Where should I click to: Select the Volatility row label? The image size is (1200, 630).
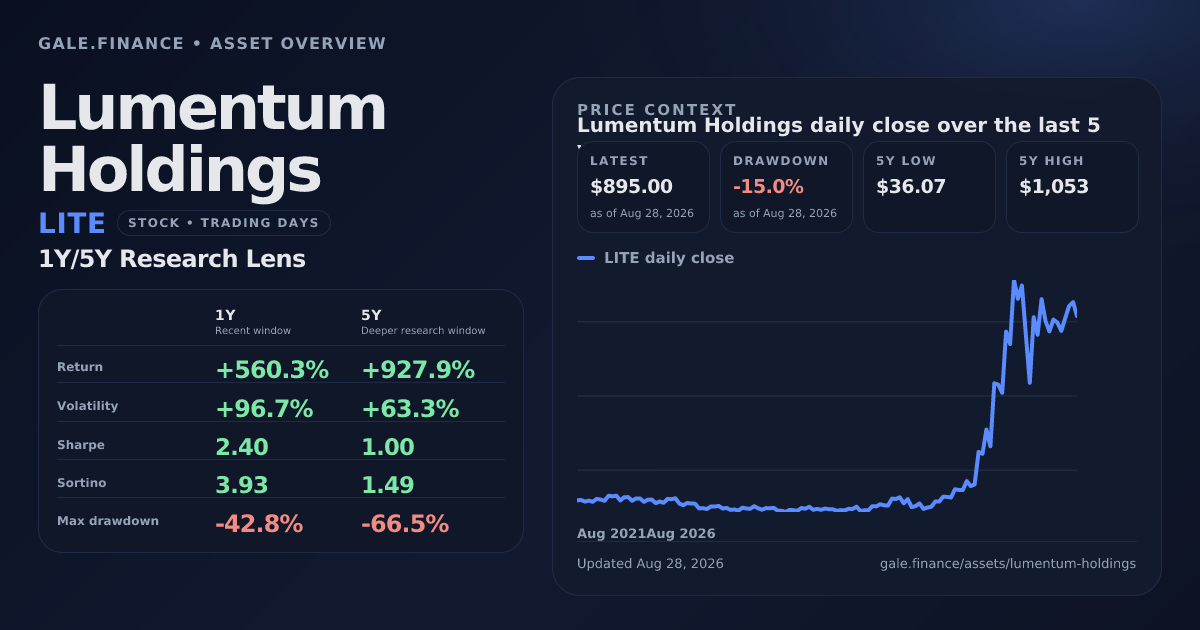click(x=88, y=406)
